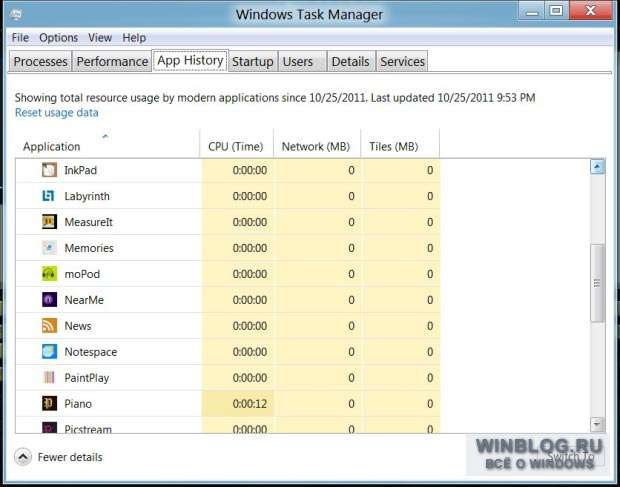Select the App History tab

pos(190,60)
